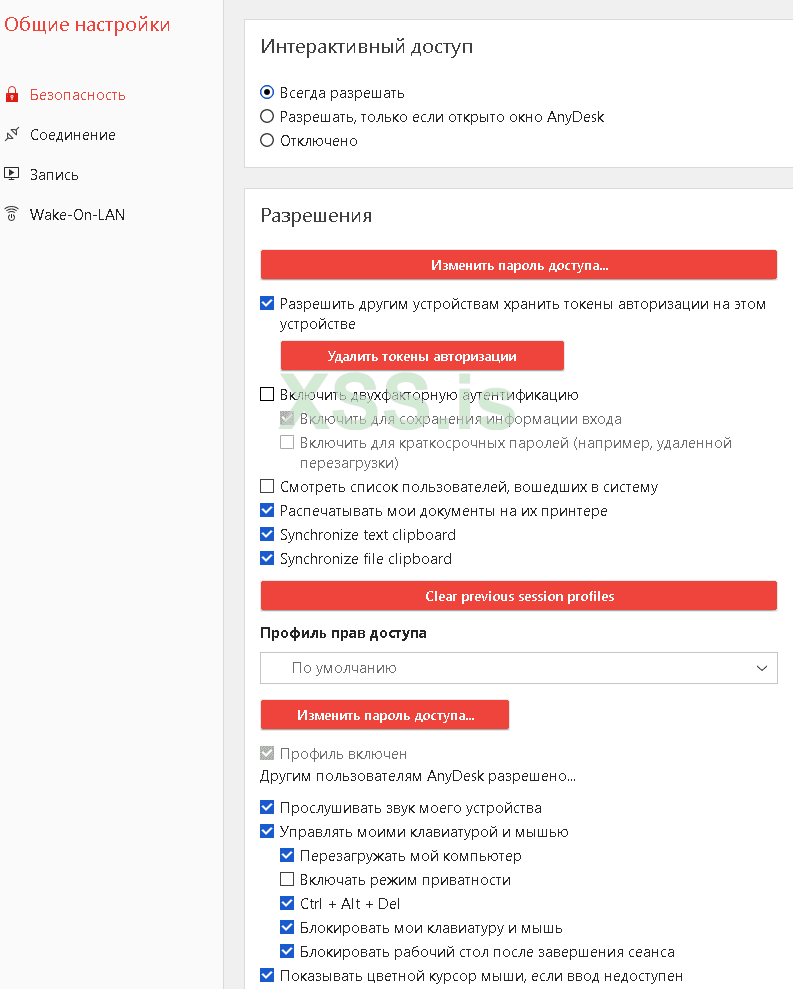Select 'Отключено' interactive access option

[267, 141]
